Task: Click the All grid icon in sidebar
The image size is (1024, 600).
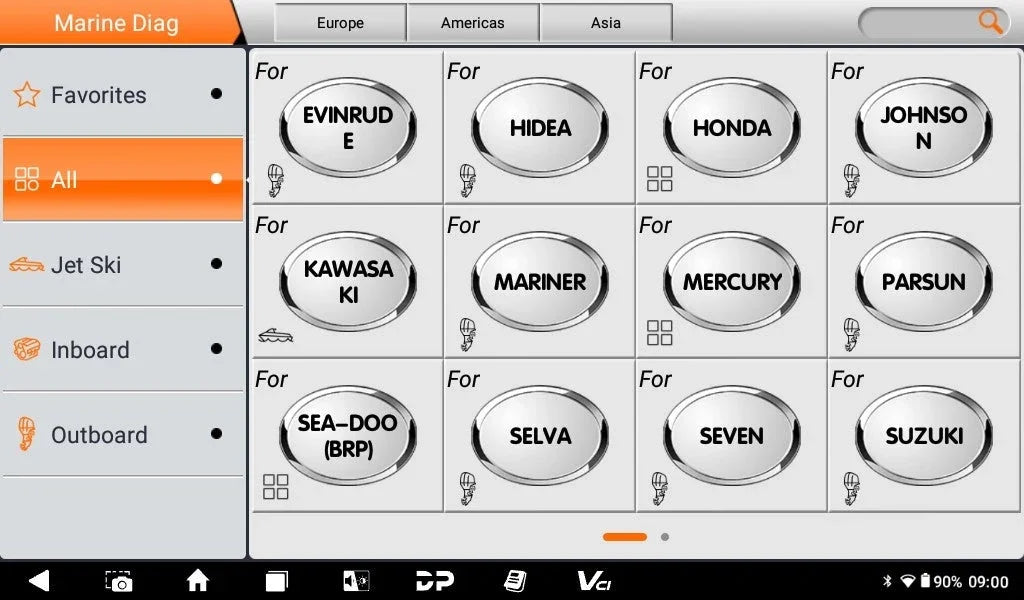Action: (27, 179)
